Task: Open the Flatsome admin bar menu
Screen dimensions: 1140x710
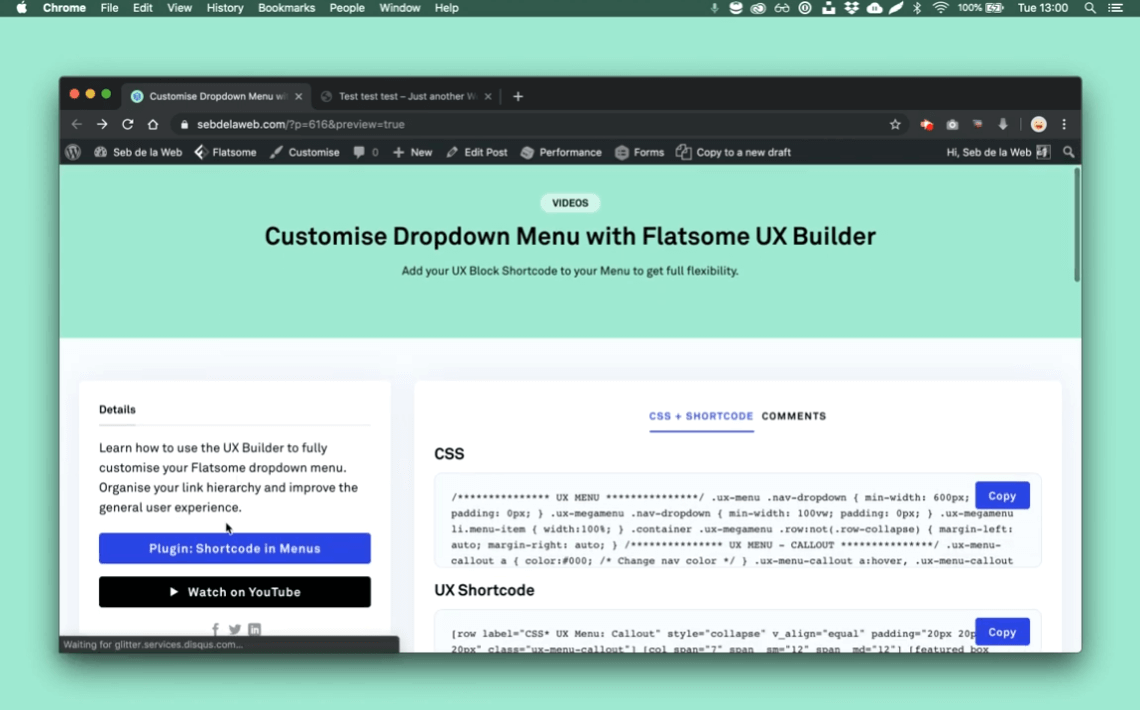Action: [225, 152]
